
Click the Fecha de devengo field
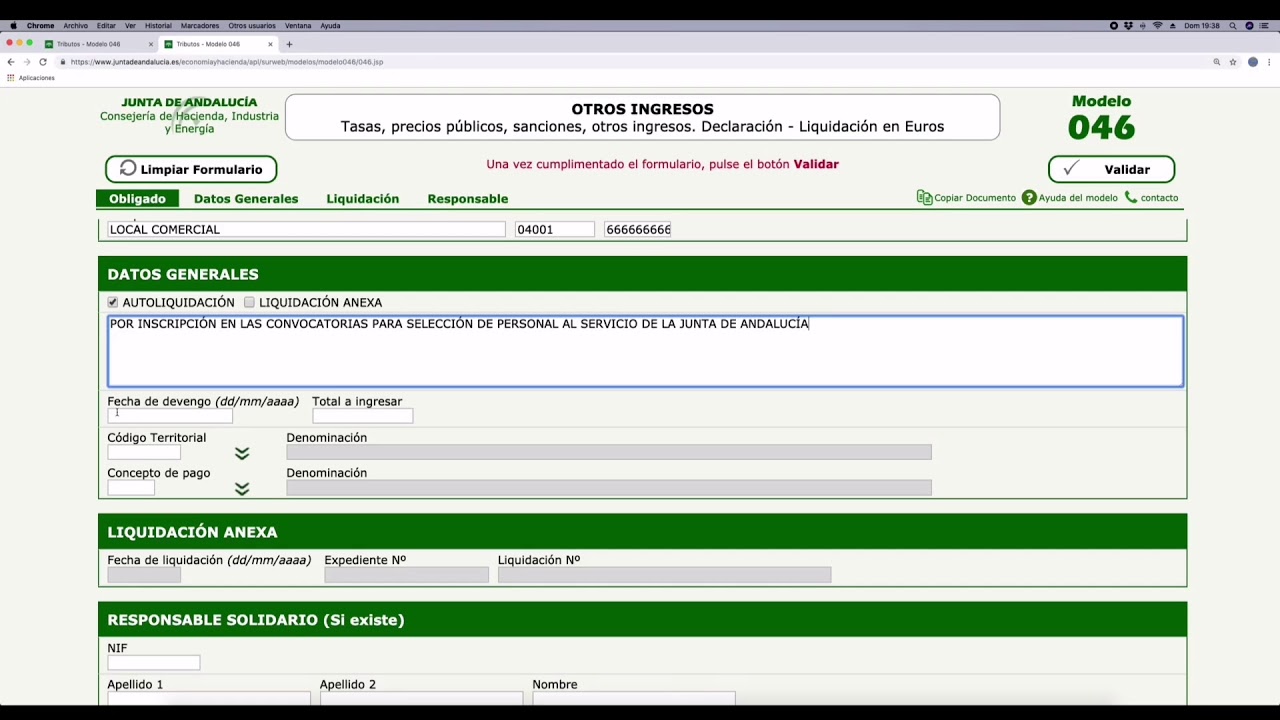[170, 416]
